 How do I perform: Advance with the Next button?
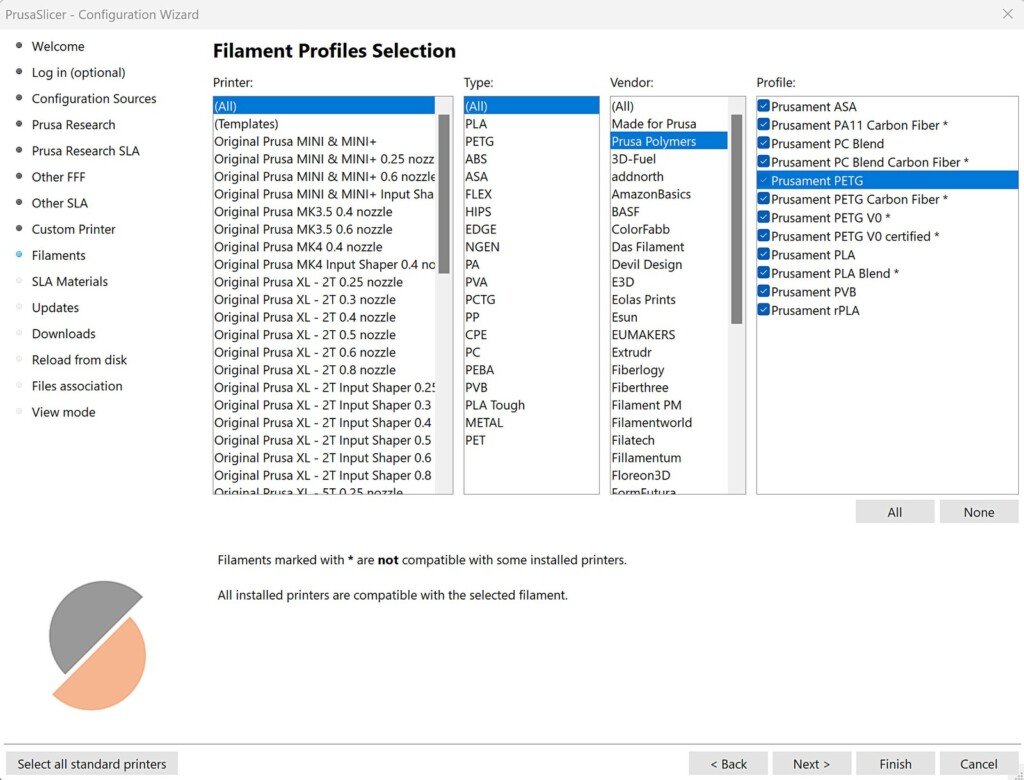click(x=812, y=764)
